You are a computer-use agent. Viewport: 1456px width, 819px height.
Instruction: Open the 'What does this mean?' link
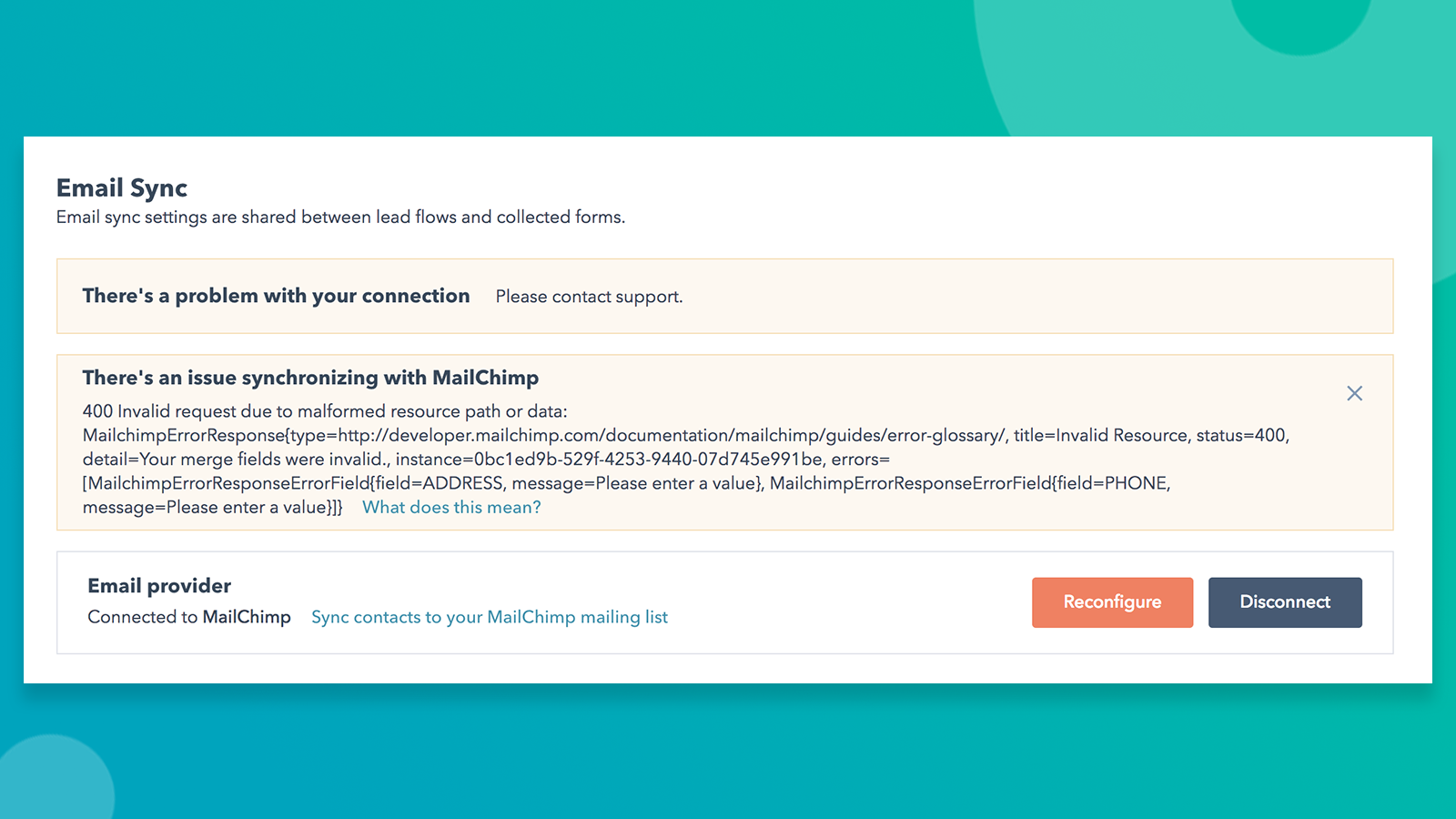coord(450,507)
